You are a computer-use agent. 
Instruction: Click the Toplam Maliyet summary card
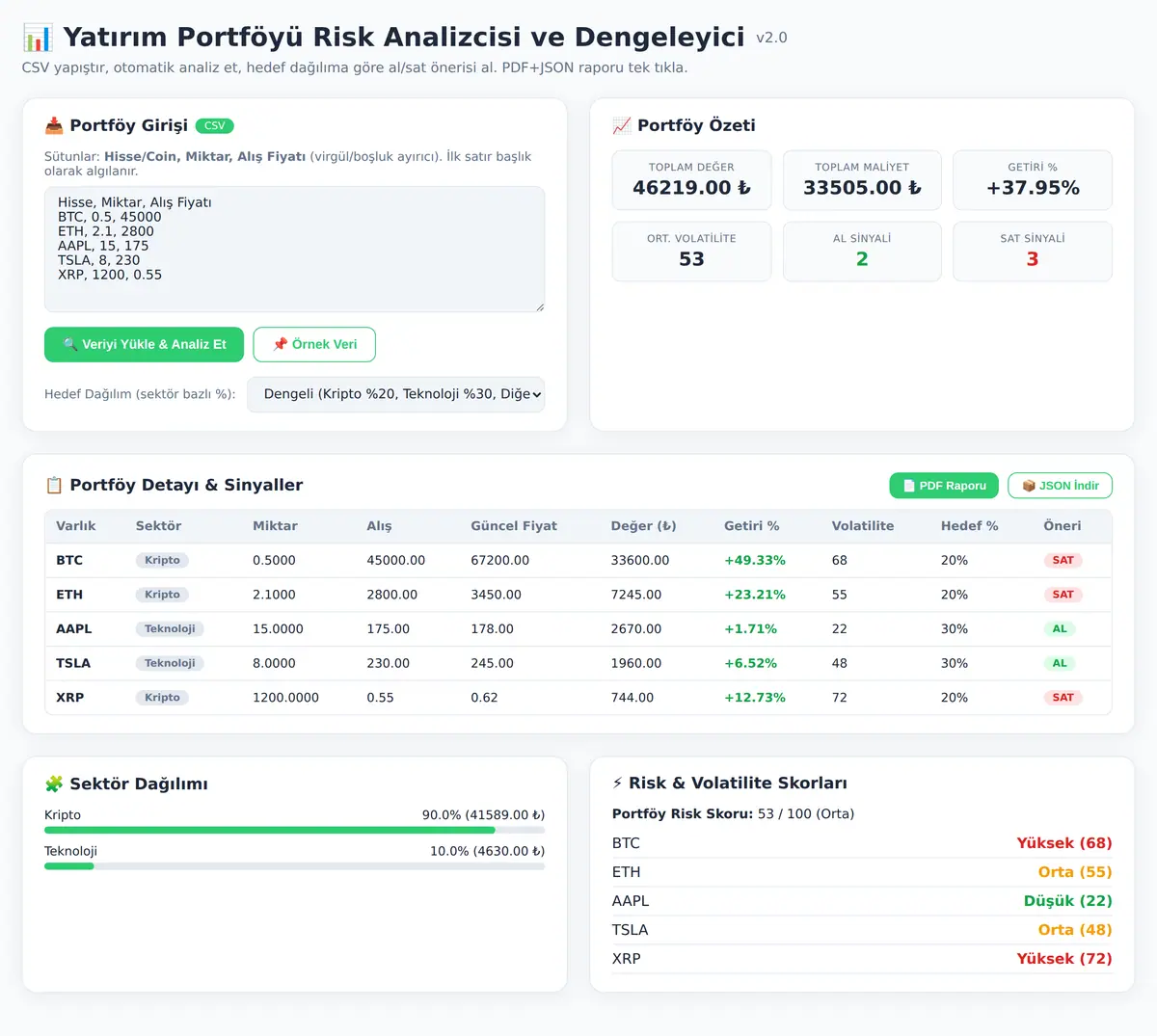click(862, 180)
